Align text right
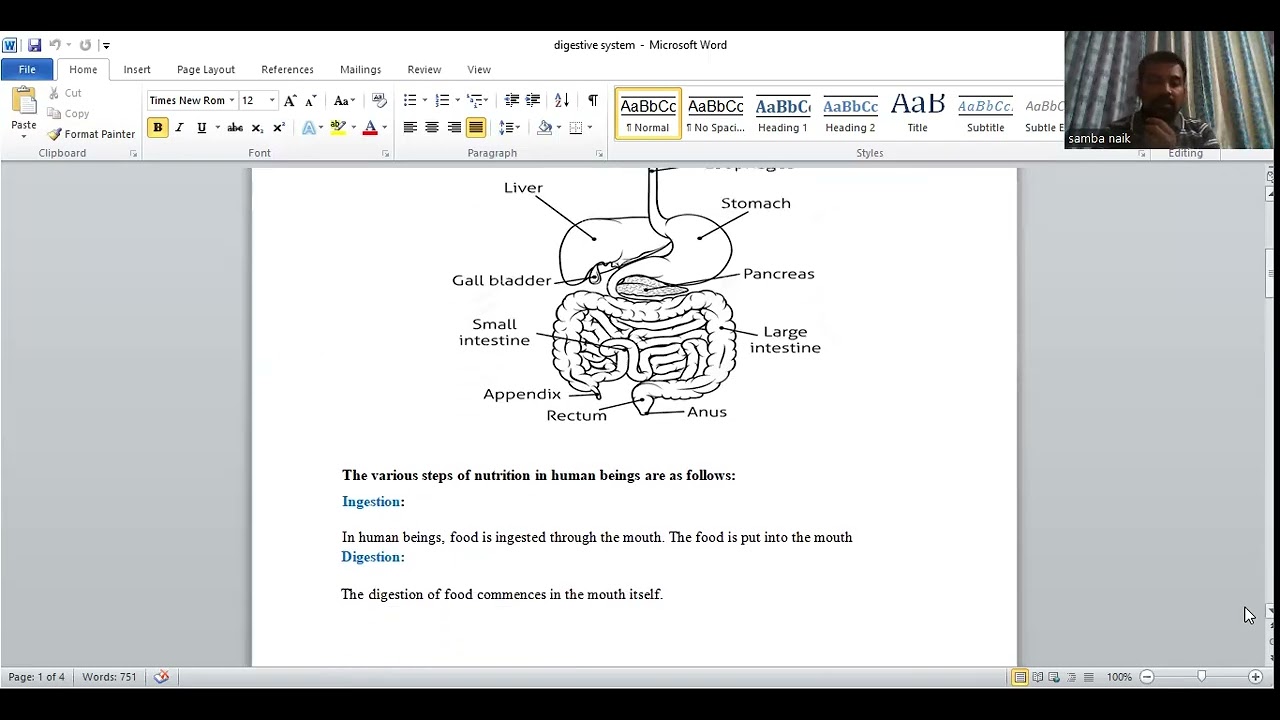1280x720 pixels. click(x=454, y=127)
